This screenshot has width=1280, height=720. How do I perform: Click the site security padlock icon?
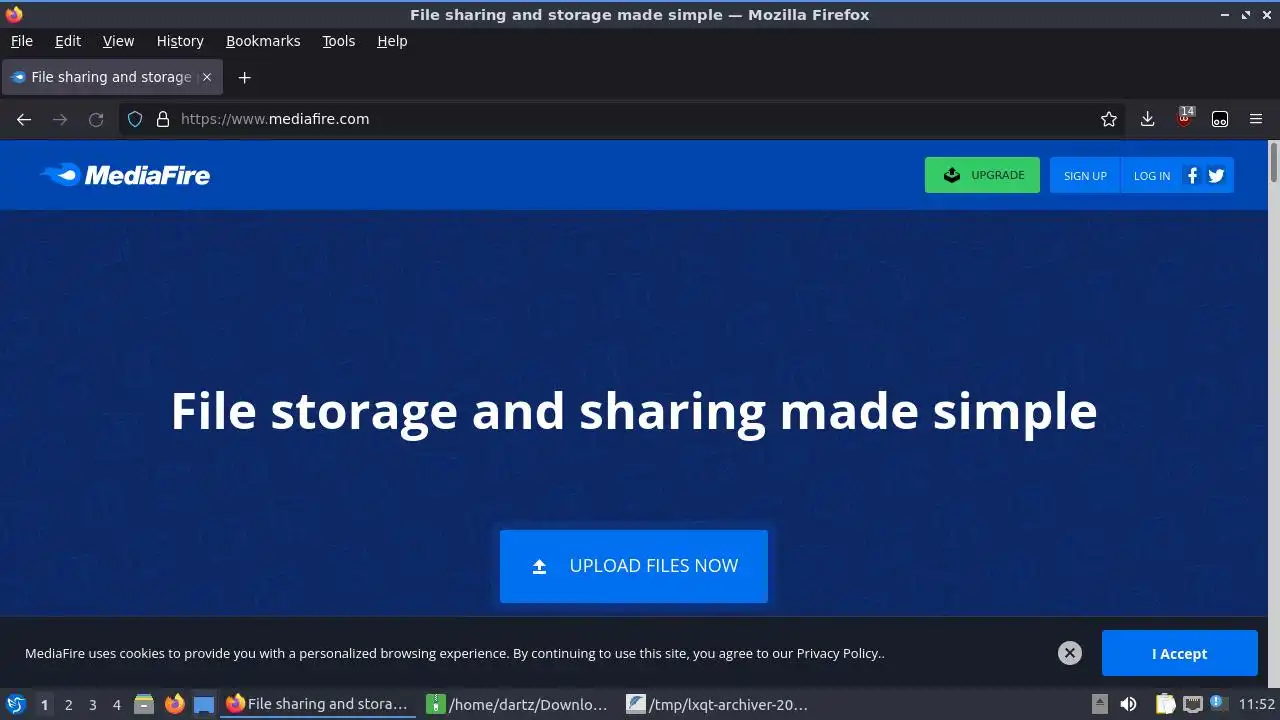tap(163, 119)
